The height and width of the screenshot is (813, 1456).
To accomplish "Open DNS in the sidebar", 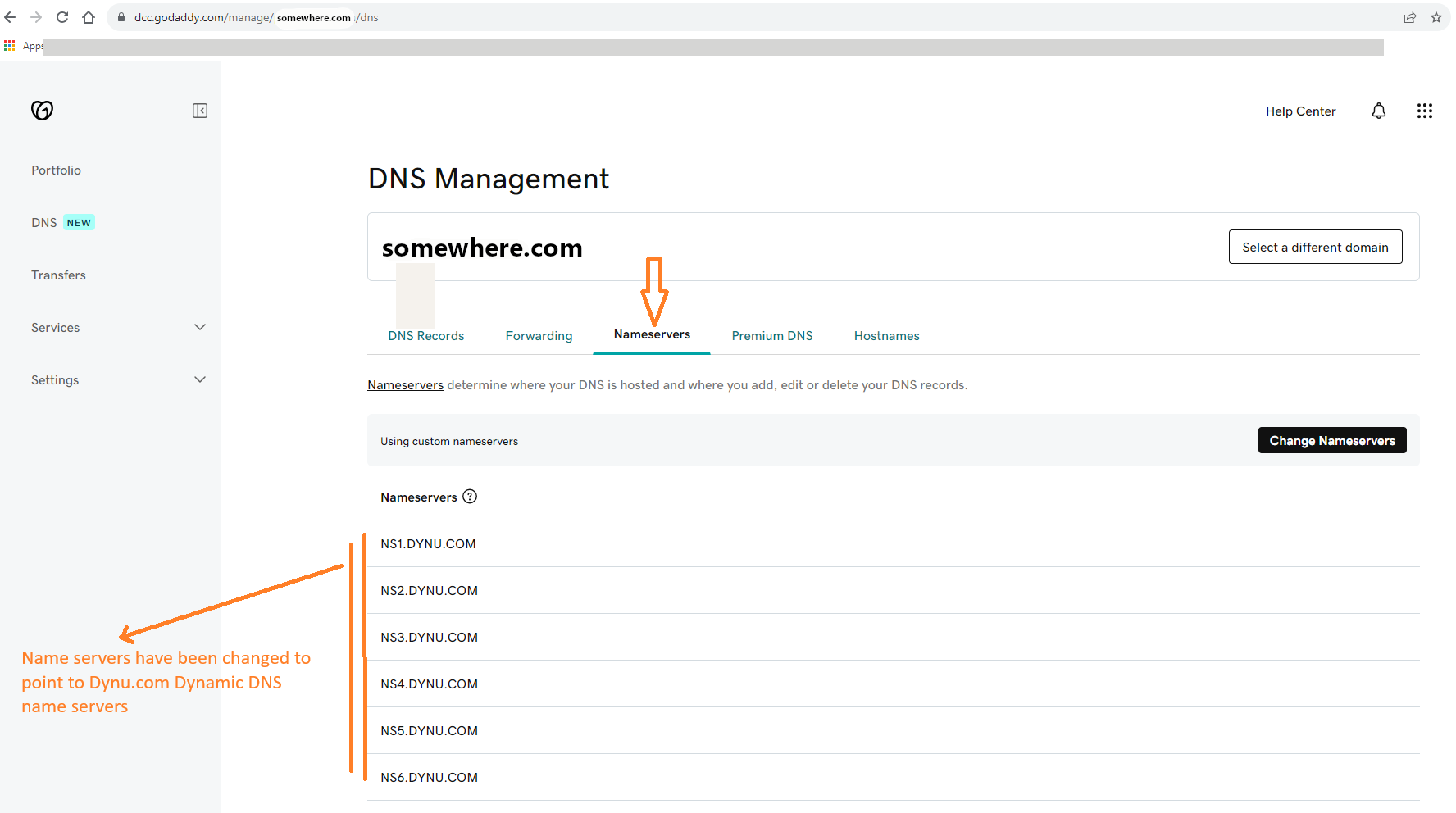I will click(44, 223).
